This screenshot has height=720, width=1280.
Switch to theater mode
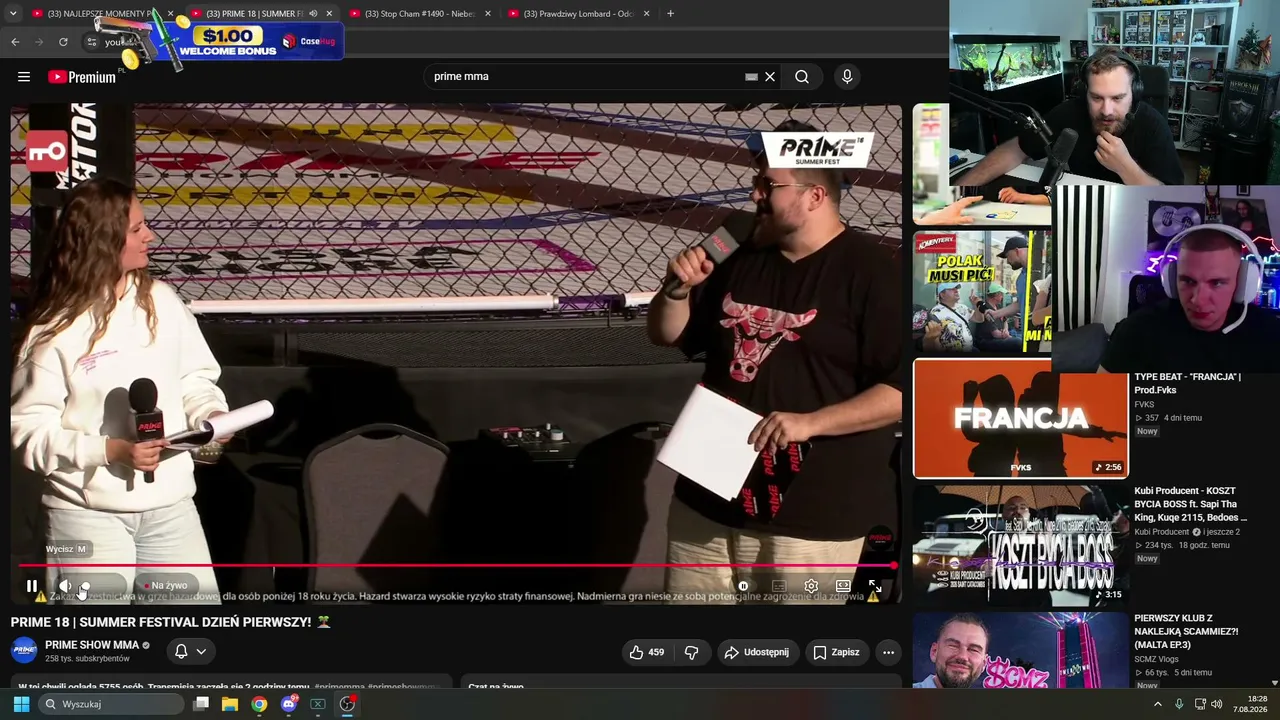(x=843, y=586)
